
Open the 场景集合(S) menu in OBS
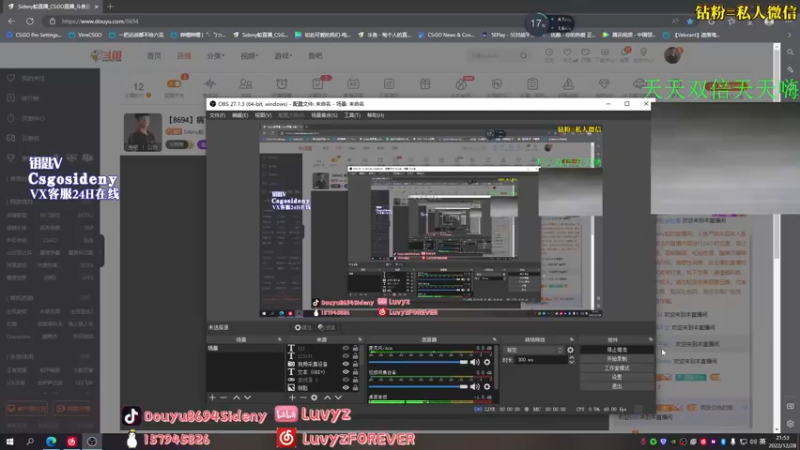tap(324, 115)
